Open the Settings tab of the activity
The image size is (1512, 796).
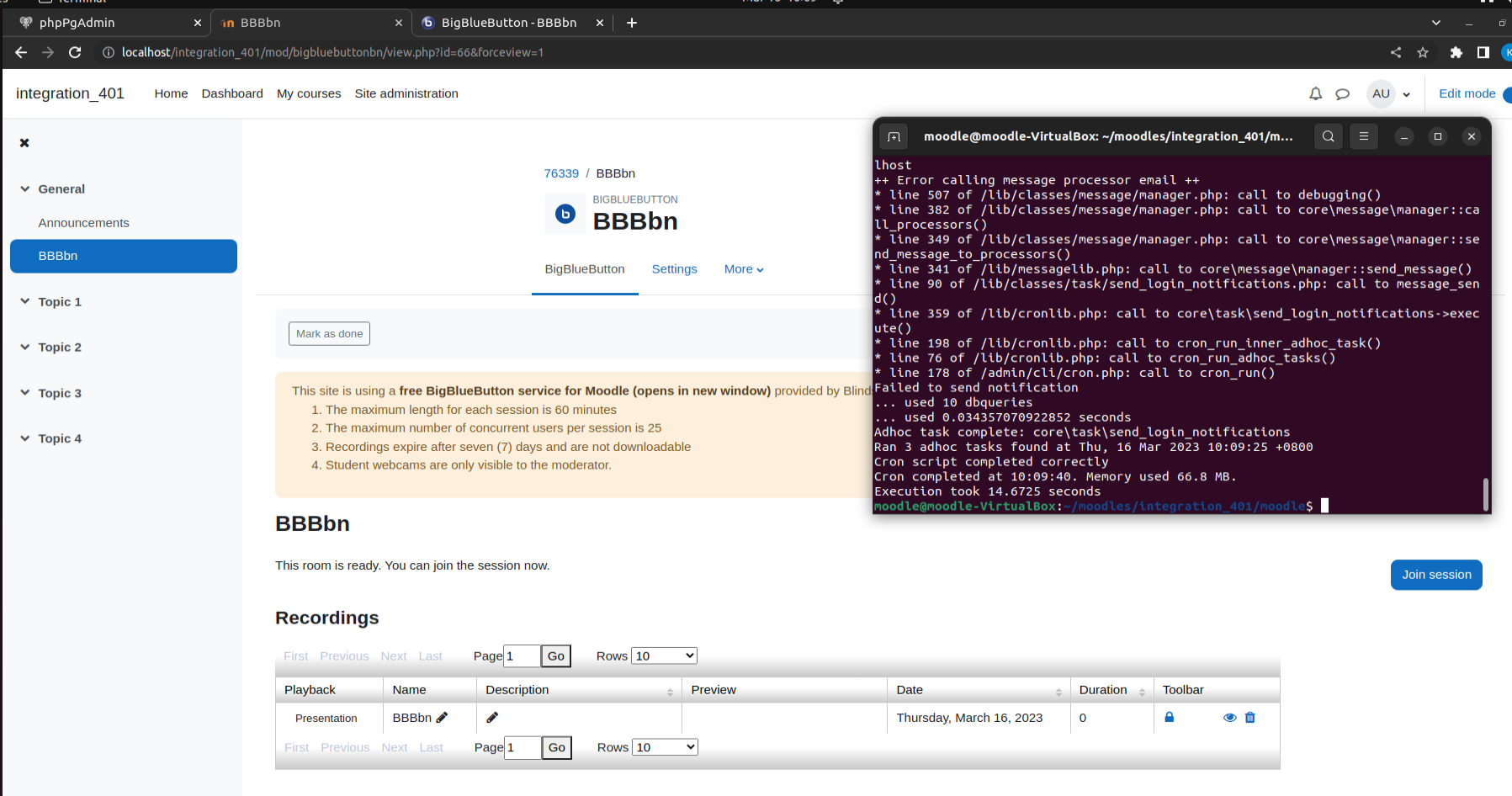674,269
